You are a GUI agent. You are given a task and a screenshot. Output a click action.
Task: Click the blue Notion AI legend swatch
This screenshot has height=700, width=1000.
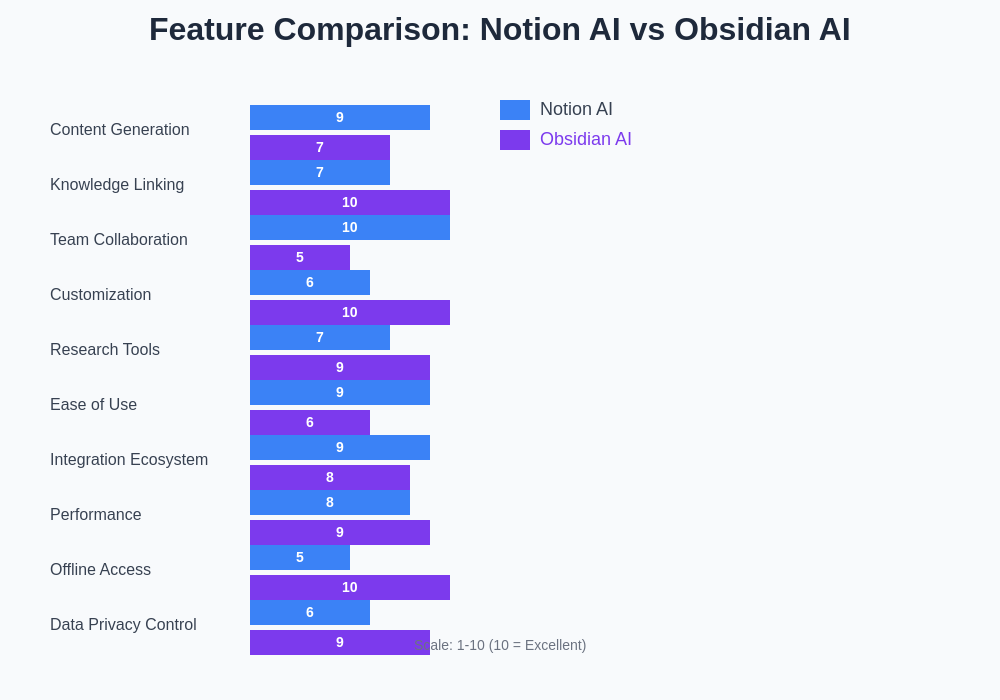coord(515,110)
